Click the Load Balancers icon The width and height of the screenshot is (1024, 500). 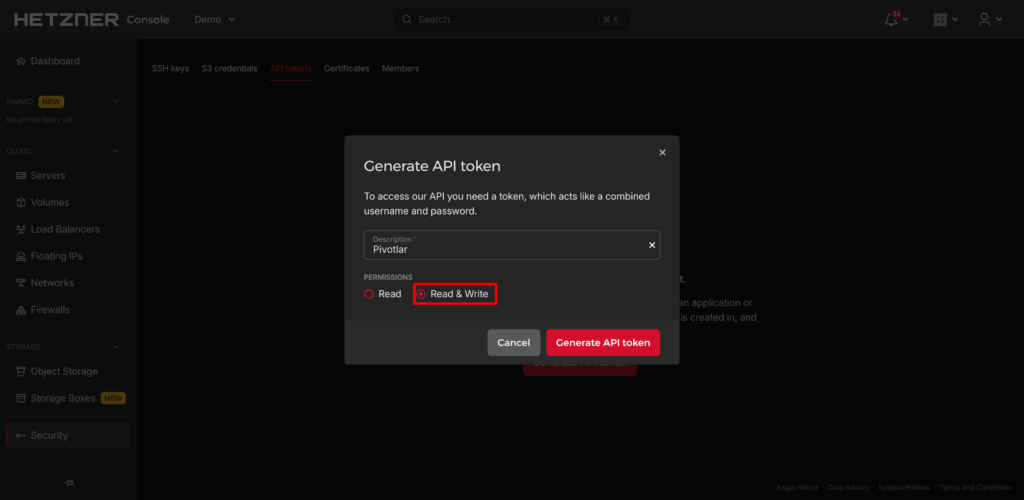tap(21, 229)
